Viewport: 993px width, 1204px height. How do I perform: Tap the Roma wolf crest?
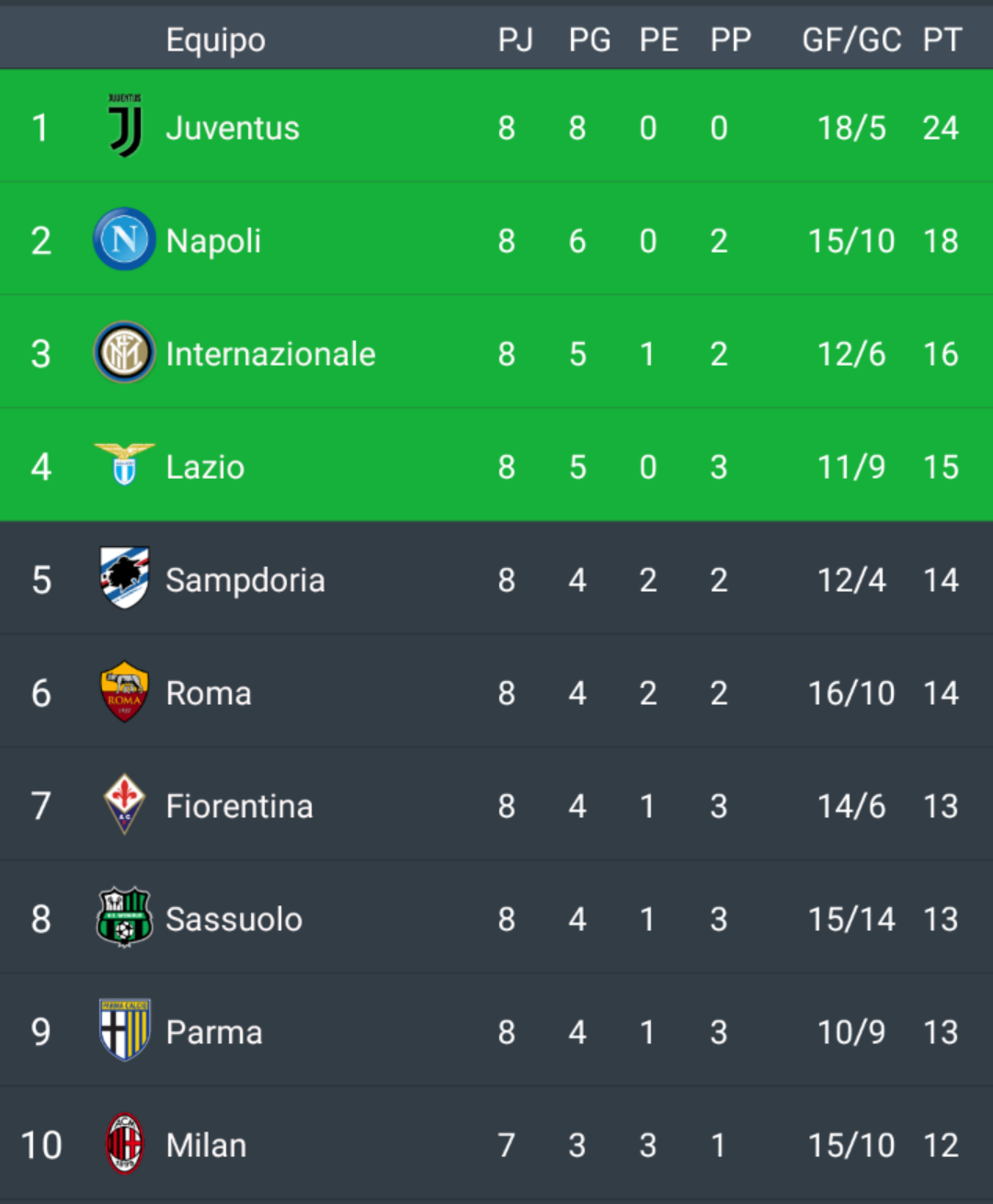coord(124,692)
